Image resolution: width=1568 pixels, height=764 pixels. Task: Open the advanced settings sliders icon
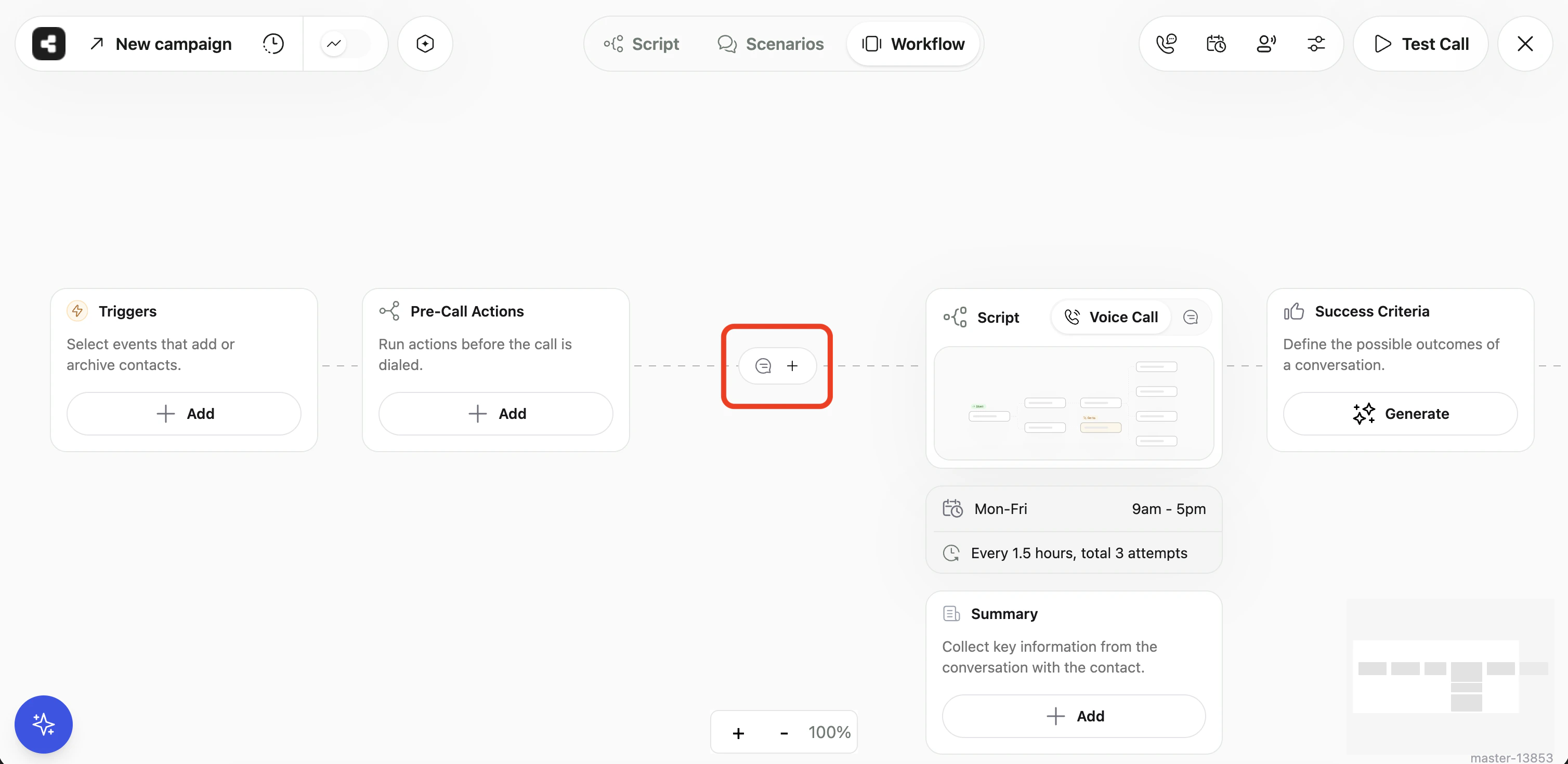(x=1316, y=43)
